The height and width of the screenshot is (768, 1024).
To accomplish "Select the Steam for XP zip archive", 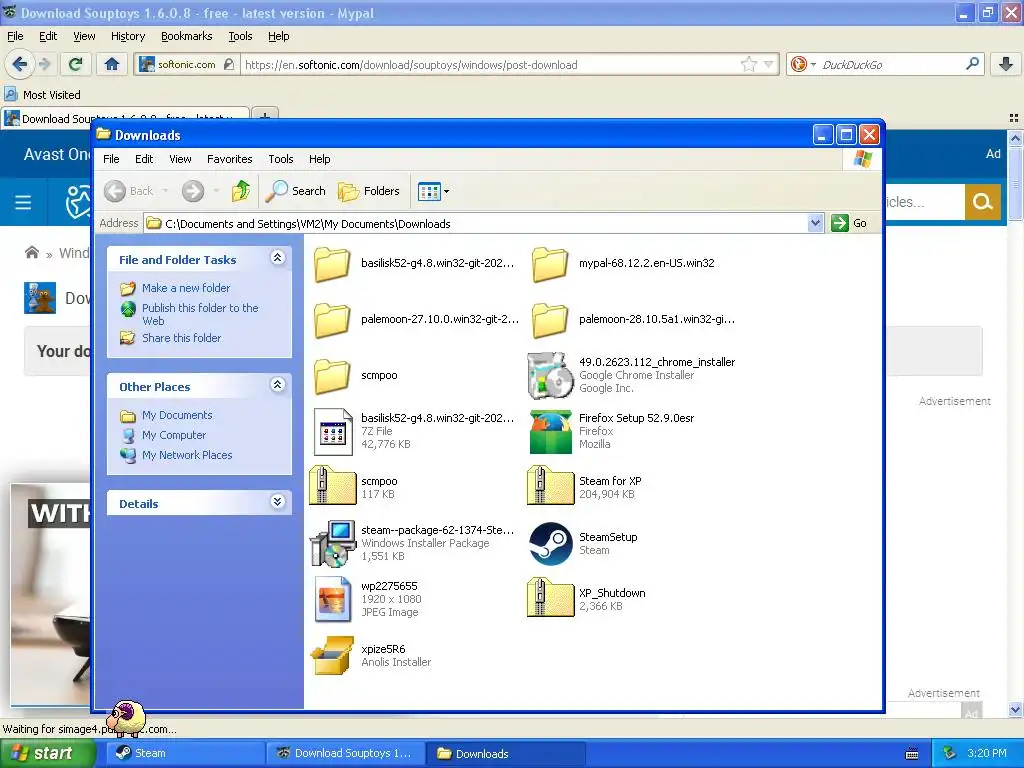I will tap(550, 487).
